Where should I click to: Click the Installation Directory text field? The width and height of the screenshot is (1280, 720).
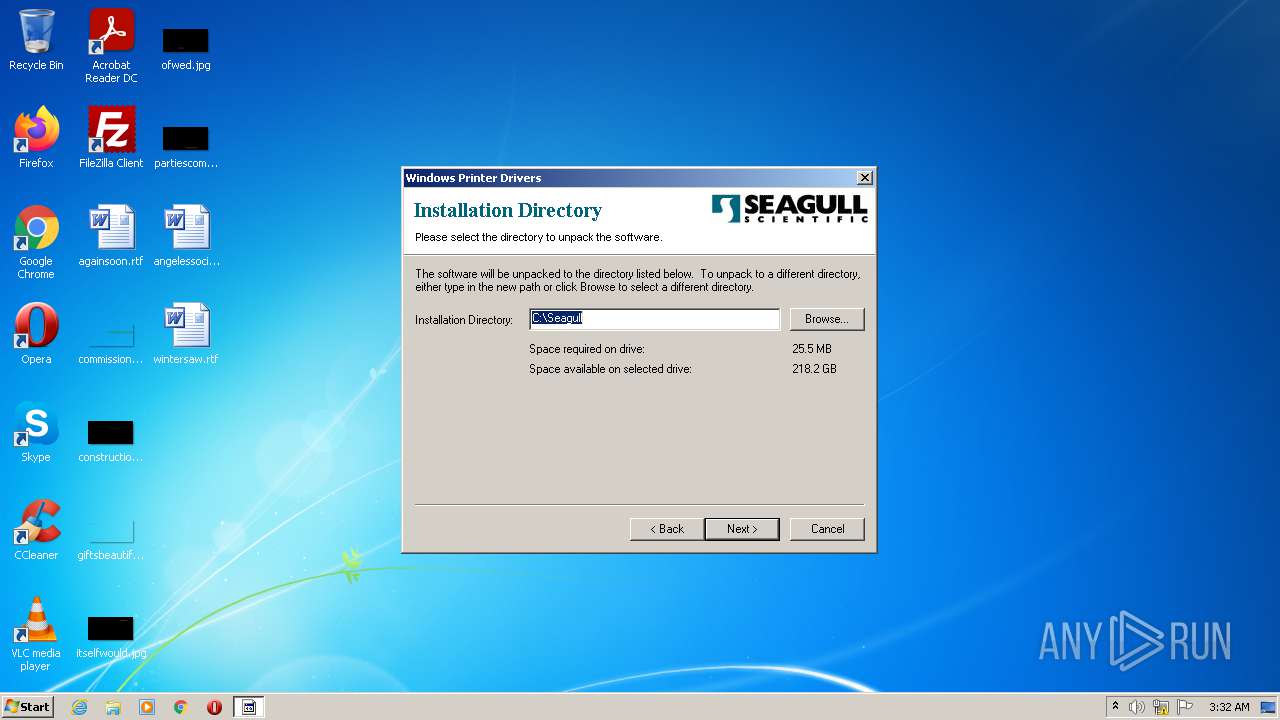point(654,319)
